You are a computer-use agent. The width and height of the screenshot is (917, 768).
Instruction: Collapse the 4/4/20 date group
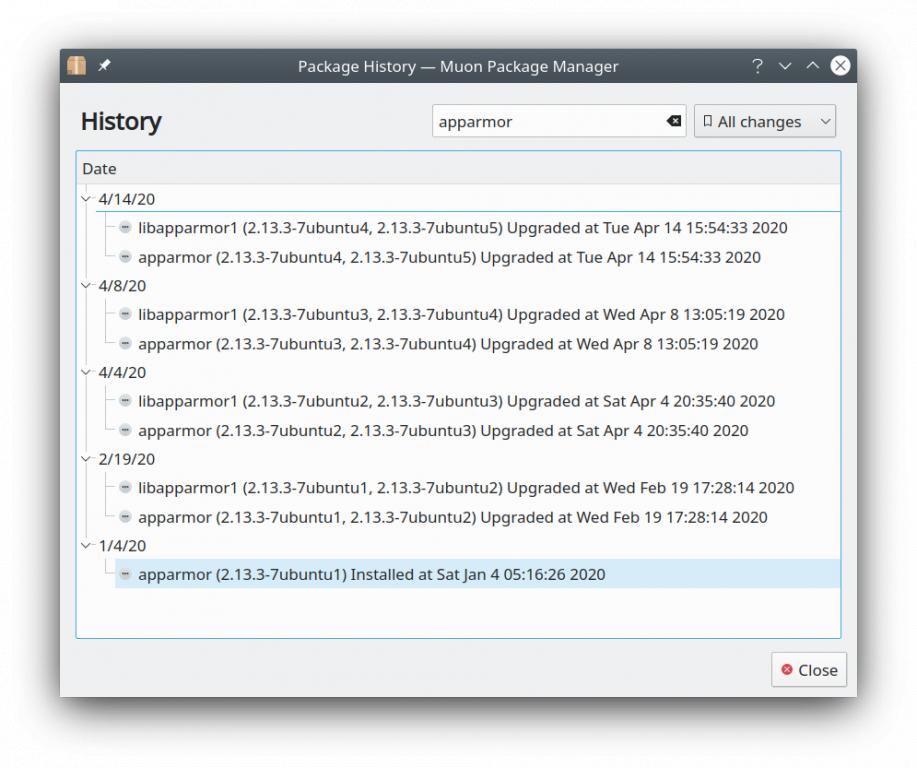(87, 373)
